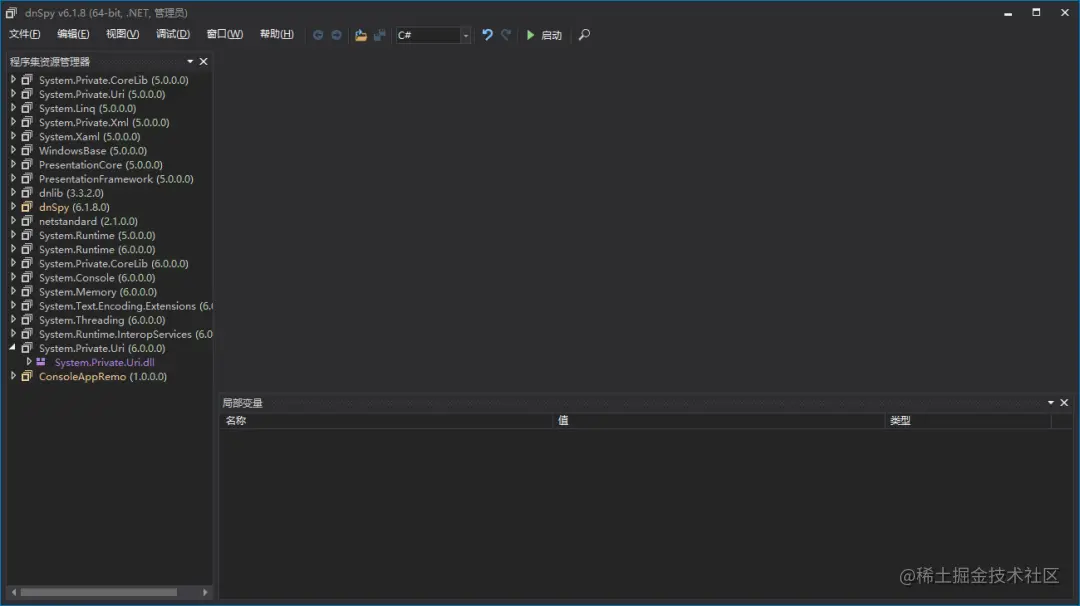
Task: Click the System.Console assembly icon
Action: point(27,278)
